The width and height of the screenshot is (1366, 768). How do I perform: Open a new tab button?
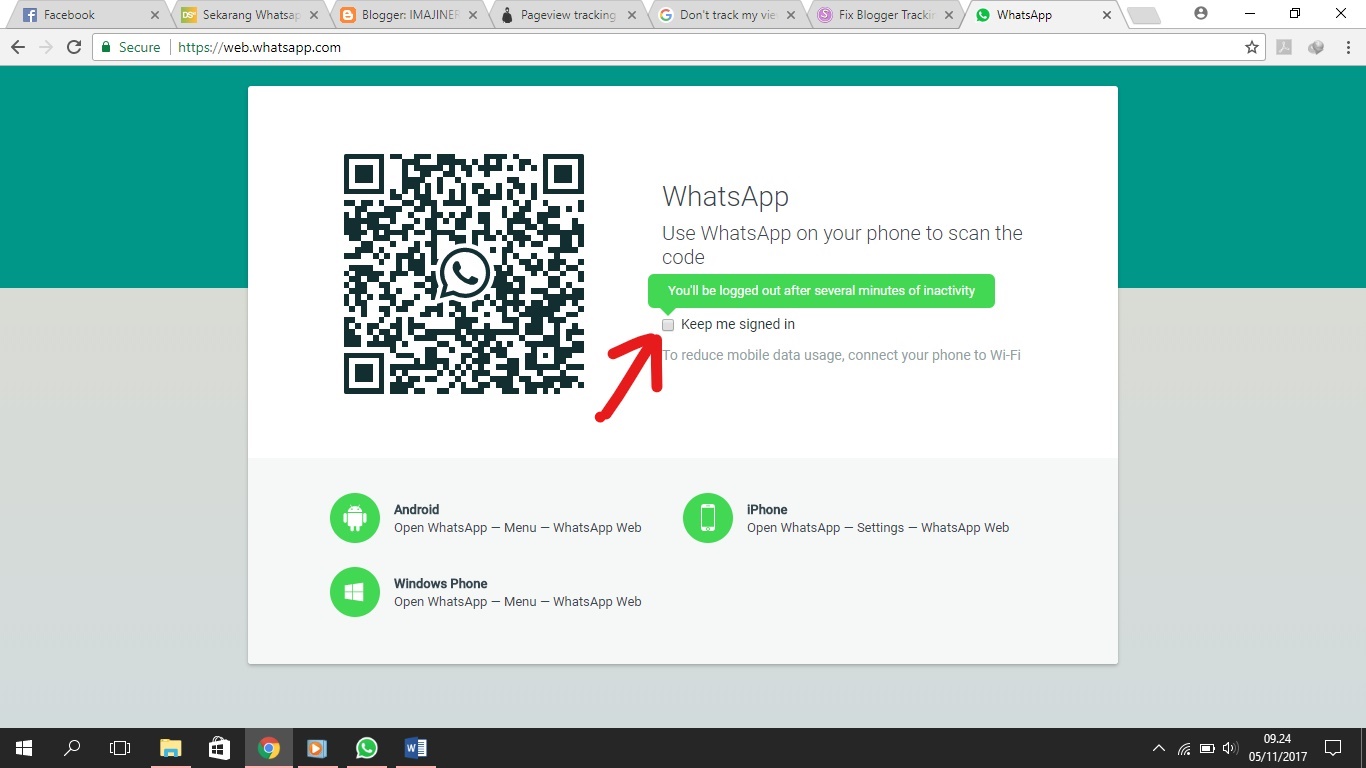[x=1143, y=15]
